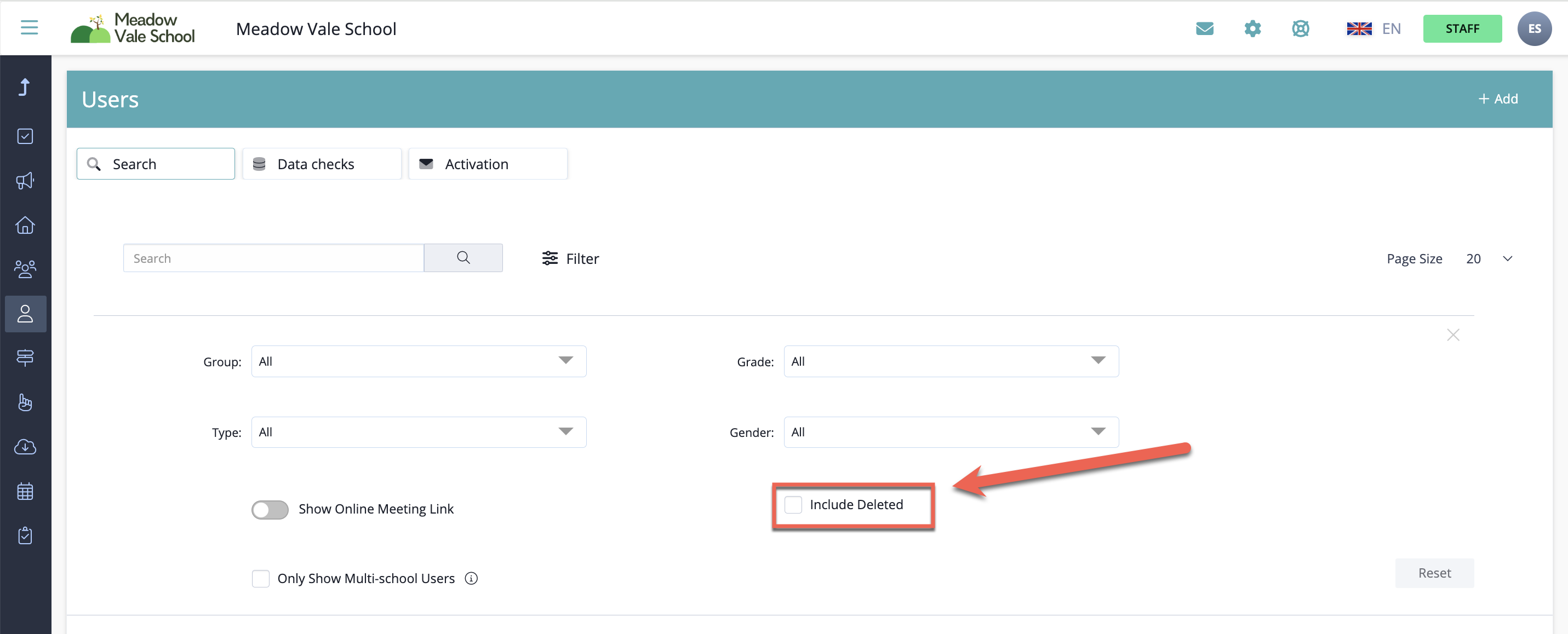Click the Add user button
1568x634 pixels.
(x=1498, y=99)
